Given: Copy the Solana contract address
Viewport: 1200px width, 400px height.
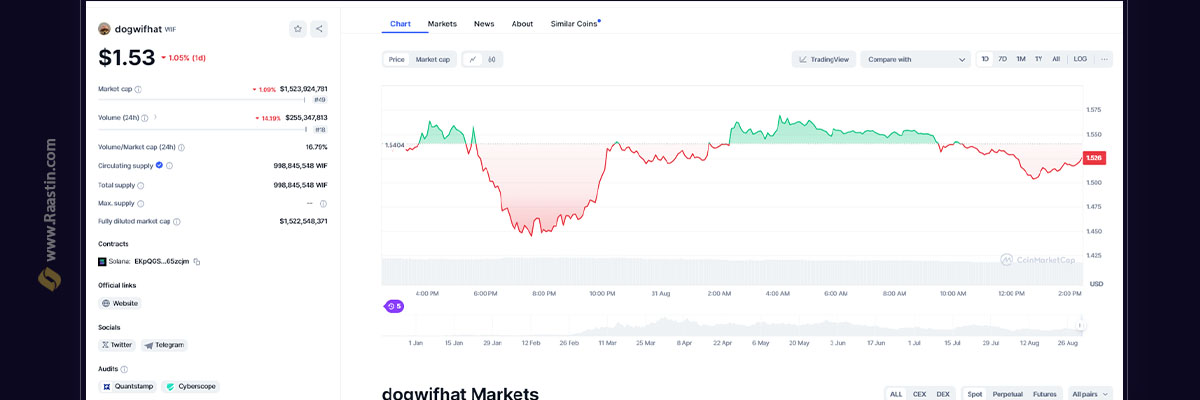Looking at the screenshot, I should tap(197, 261).
